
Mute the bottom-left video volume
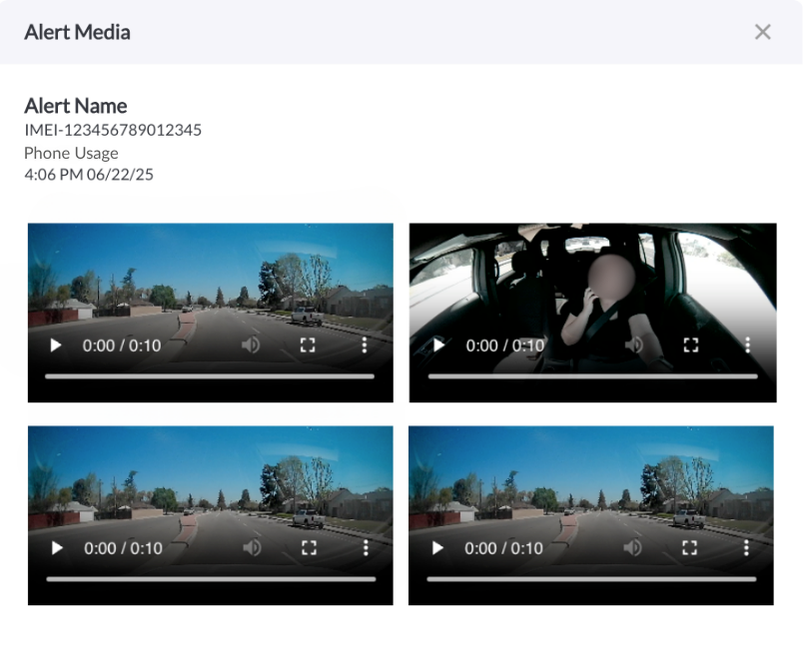tap(252, 548)
